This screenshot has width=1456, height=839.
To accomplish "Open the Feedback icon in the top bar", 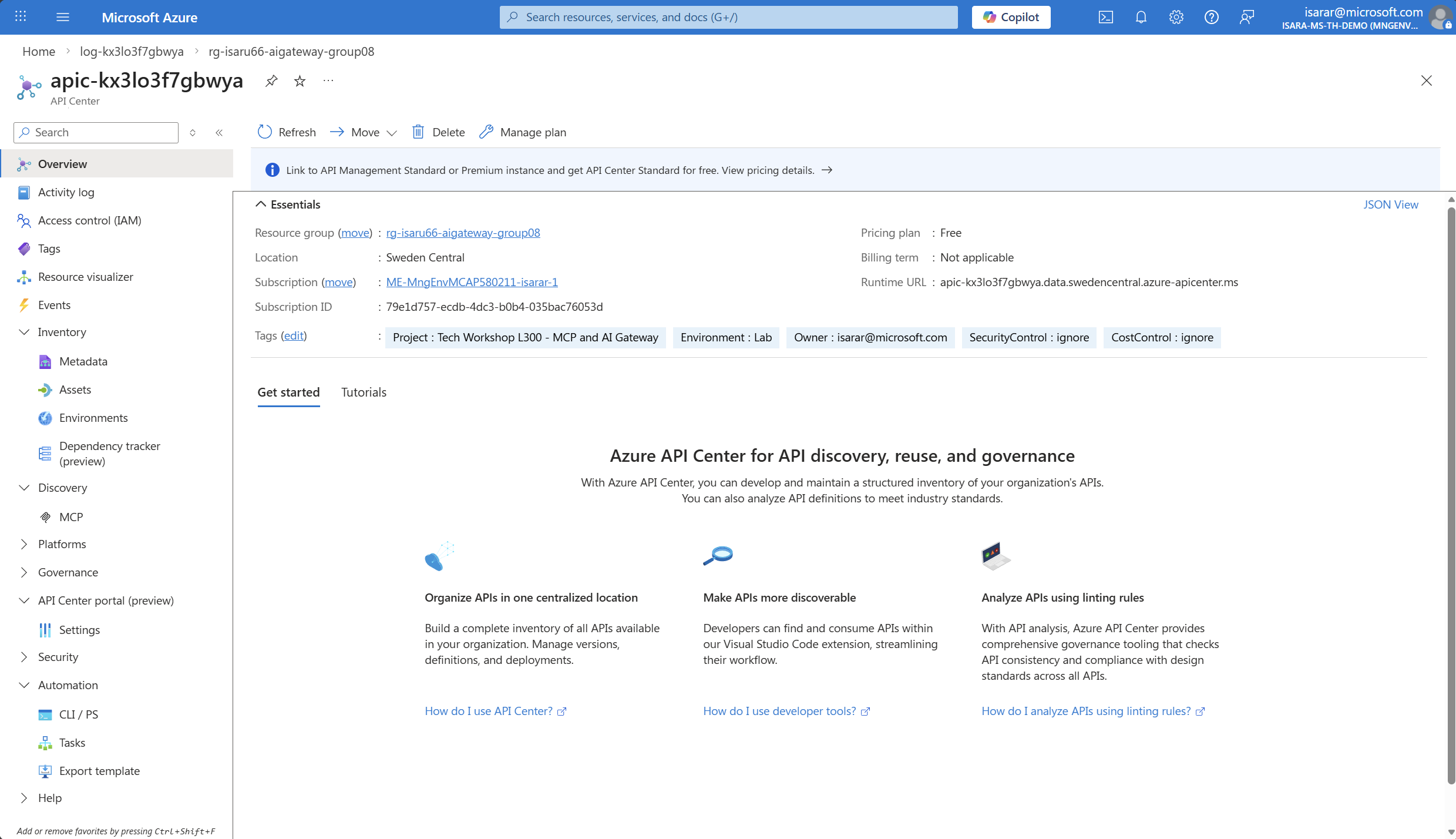I will click(1246, 17).
